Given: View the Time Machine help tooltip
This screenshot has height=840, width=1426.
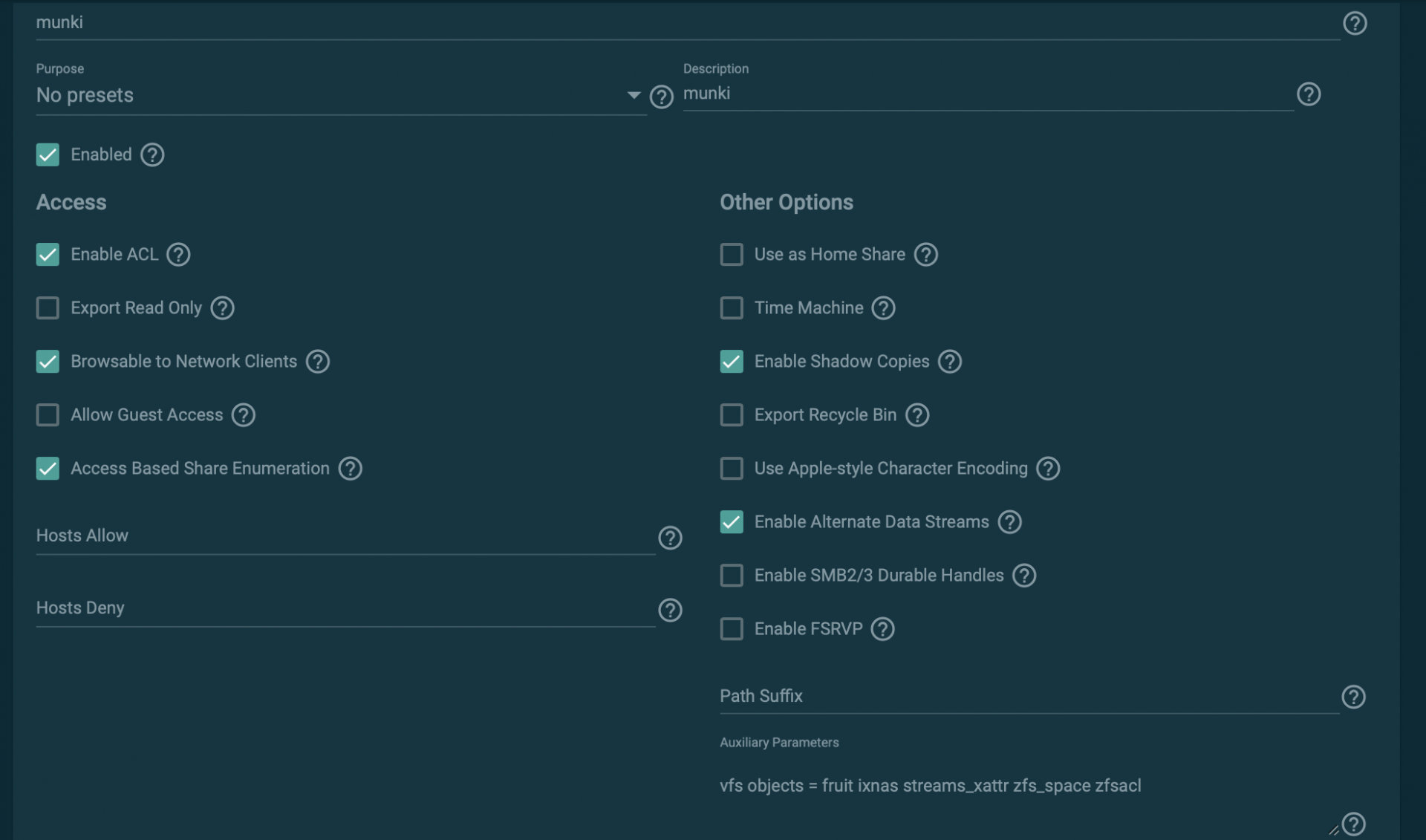Looking at the screenshot, I should (x=883, y=307).
